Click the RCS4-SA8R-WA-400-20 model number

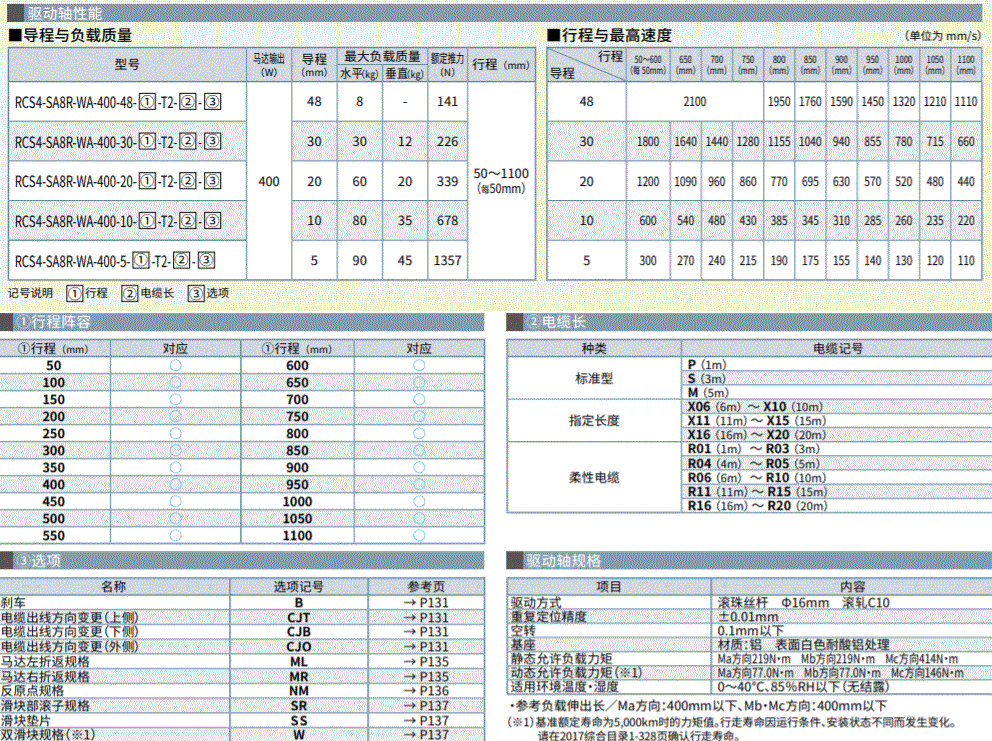118,182
